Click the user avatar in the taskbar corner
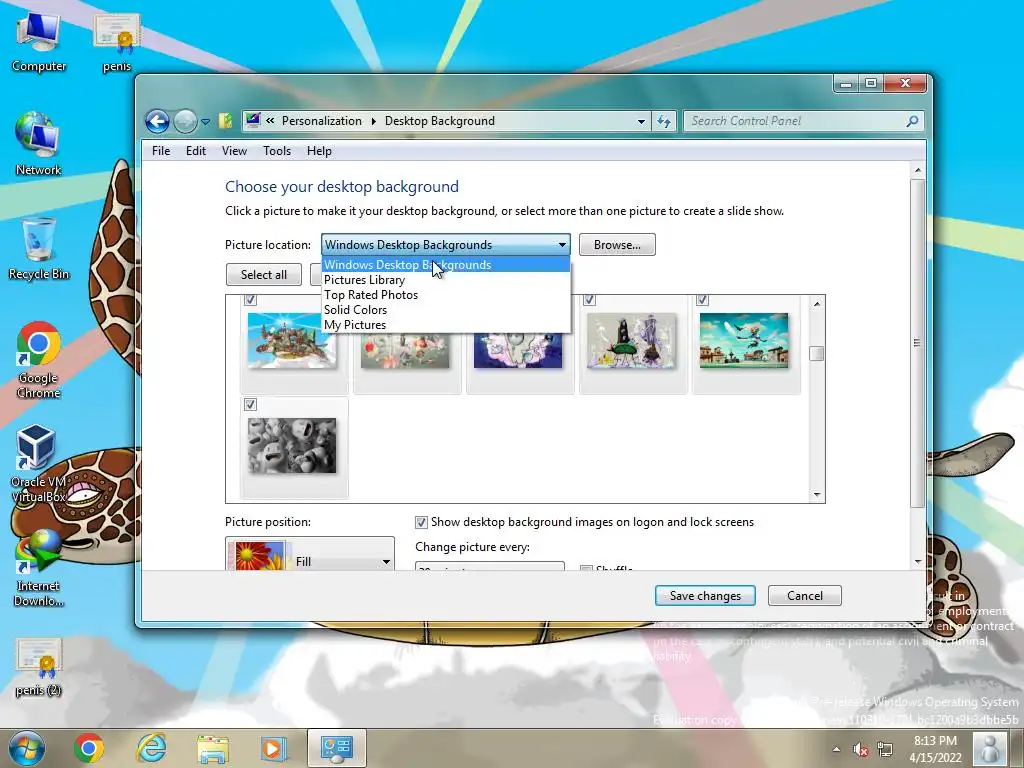Image resolution: width=1024 pixels, height=768 pixels. coord(990,748)
